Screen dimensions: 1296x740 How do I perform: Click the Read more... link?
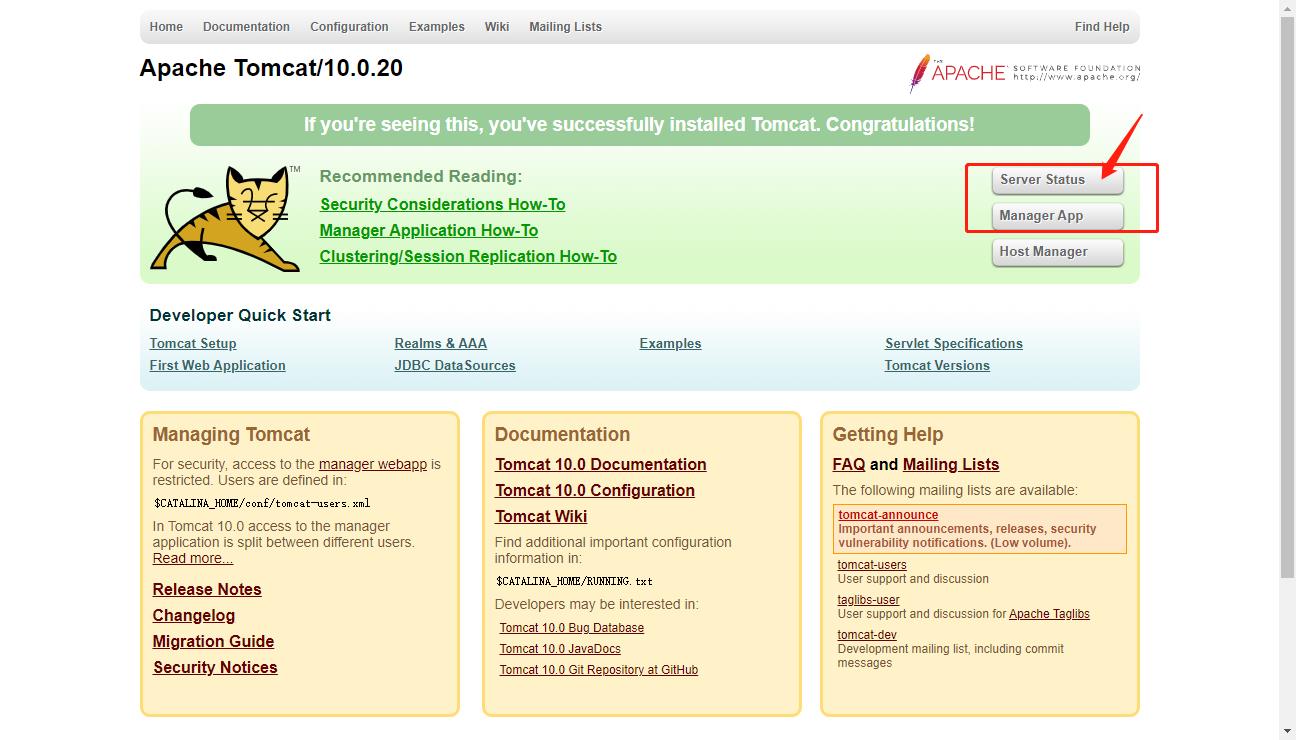tap(193, 558)
